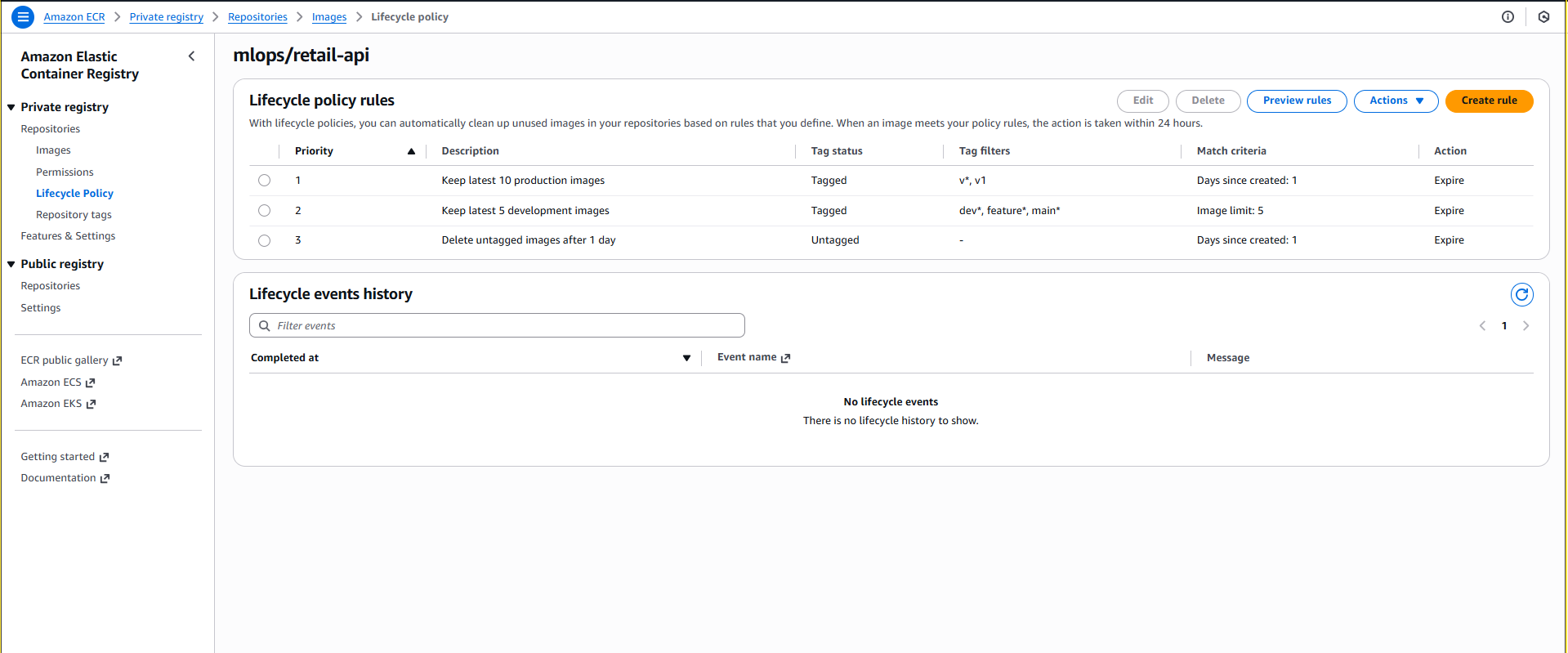Image resolution: width=1568 pixels, height=653 pixels.
Task: Open Repository tags in the sidebar
Action: pos(74,215)
